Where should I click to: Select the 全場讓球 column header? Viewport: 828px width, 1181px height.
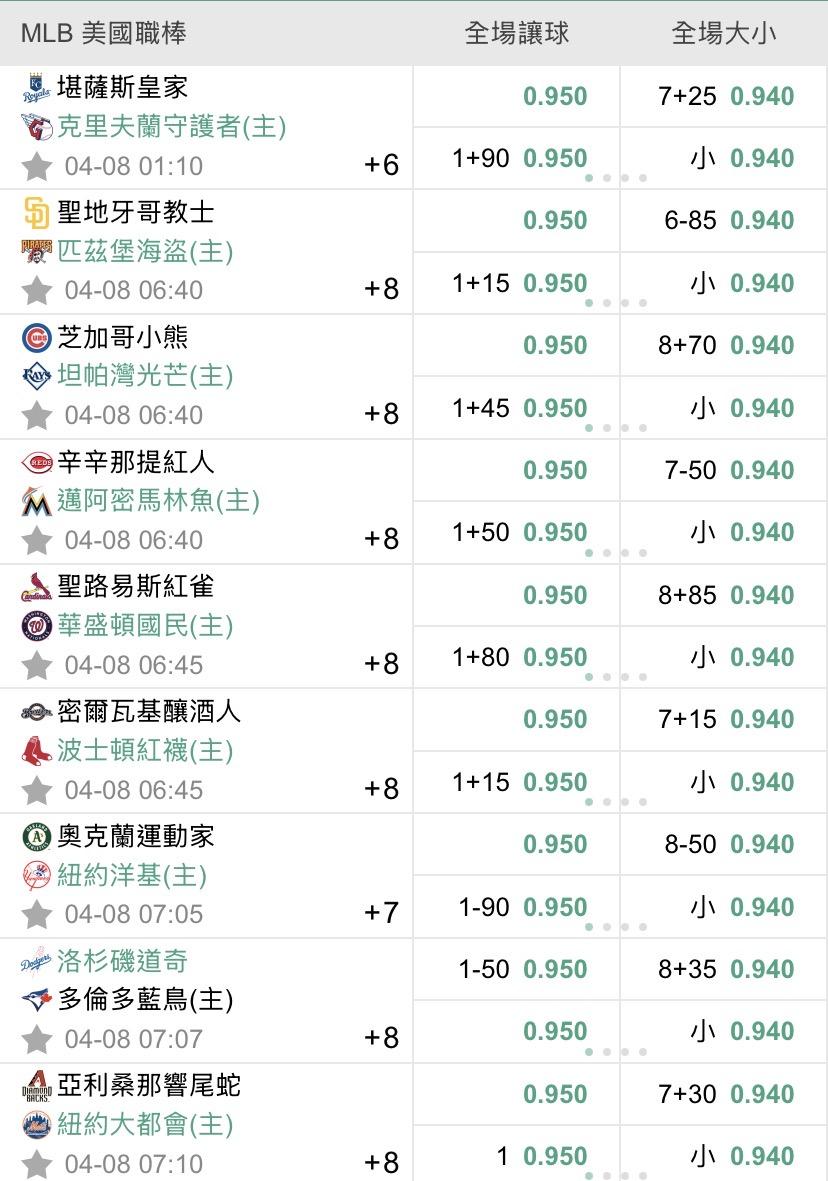(517, 33)
